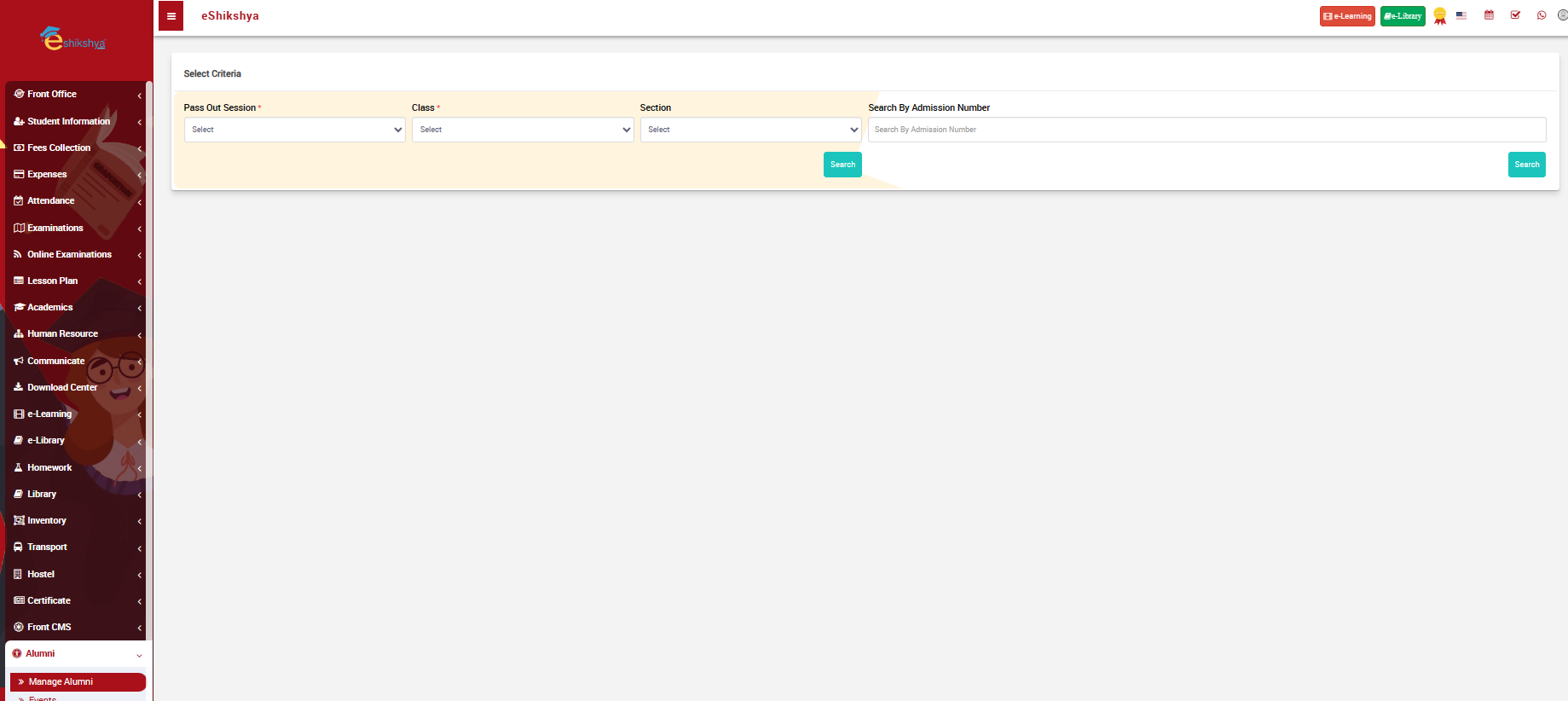Open the user profile avatar

click(1562, 15)
